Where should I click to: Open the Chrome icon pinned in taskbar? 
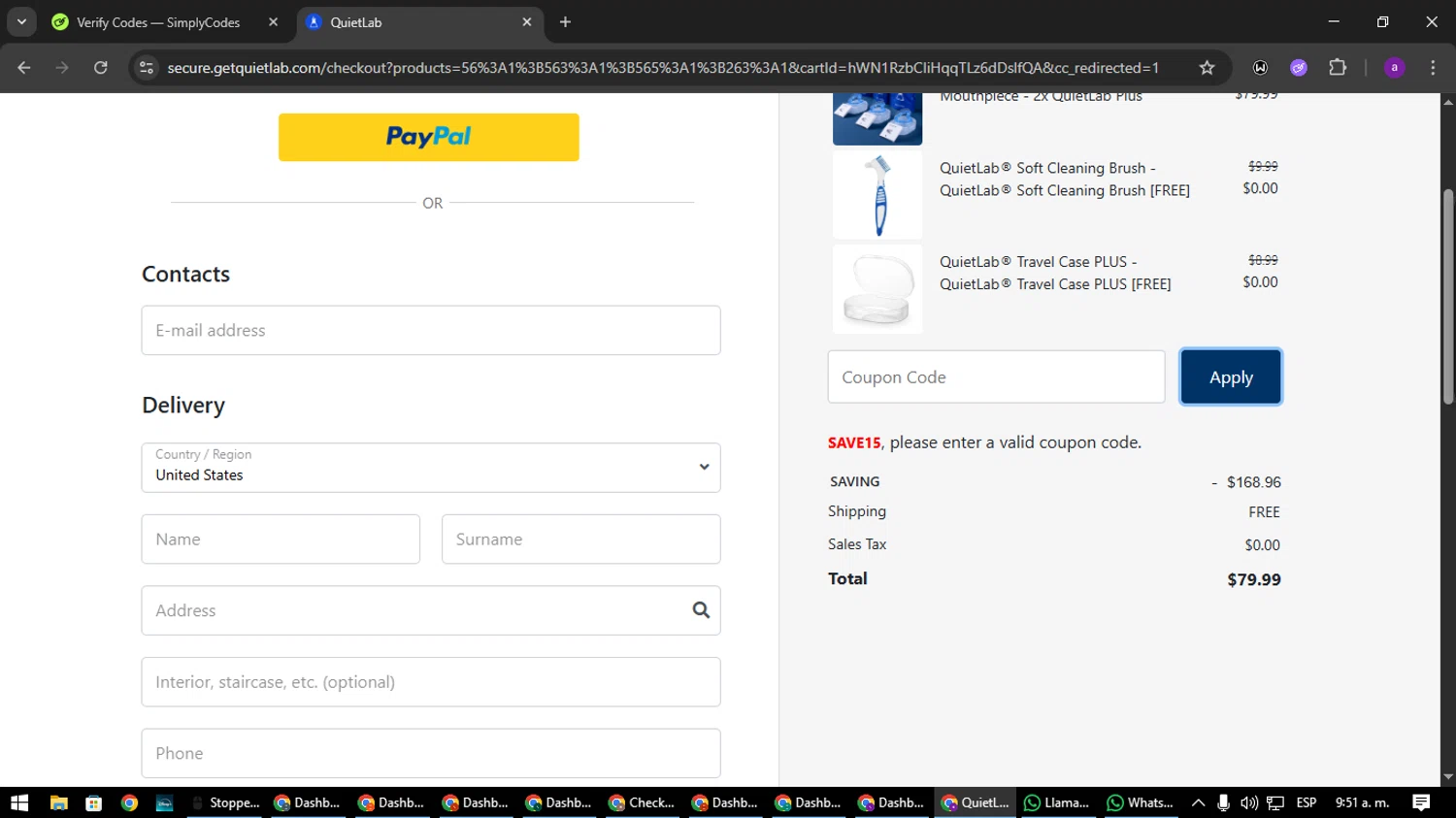coord(129,802)
